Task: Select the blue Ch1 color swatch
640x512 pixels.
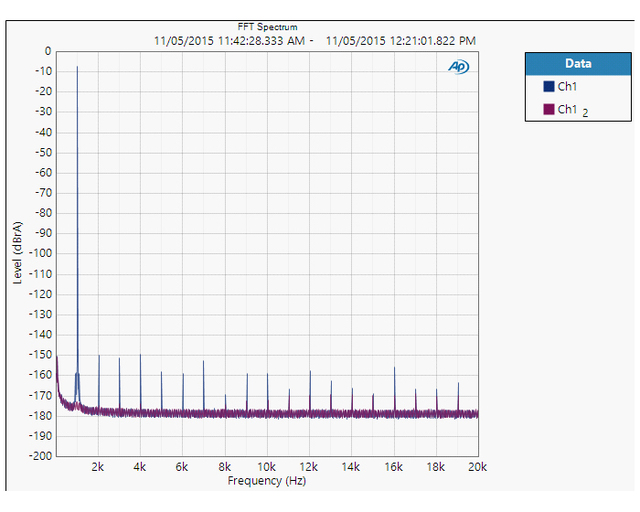Action: click(x=548, y=87)
